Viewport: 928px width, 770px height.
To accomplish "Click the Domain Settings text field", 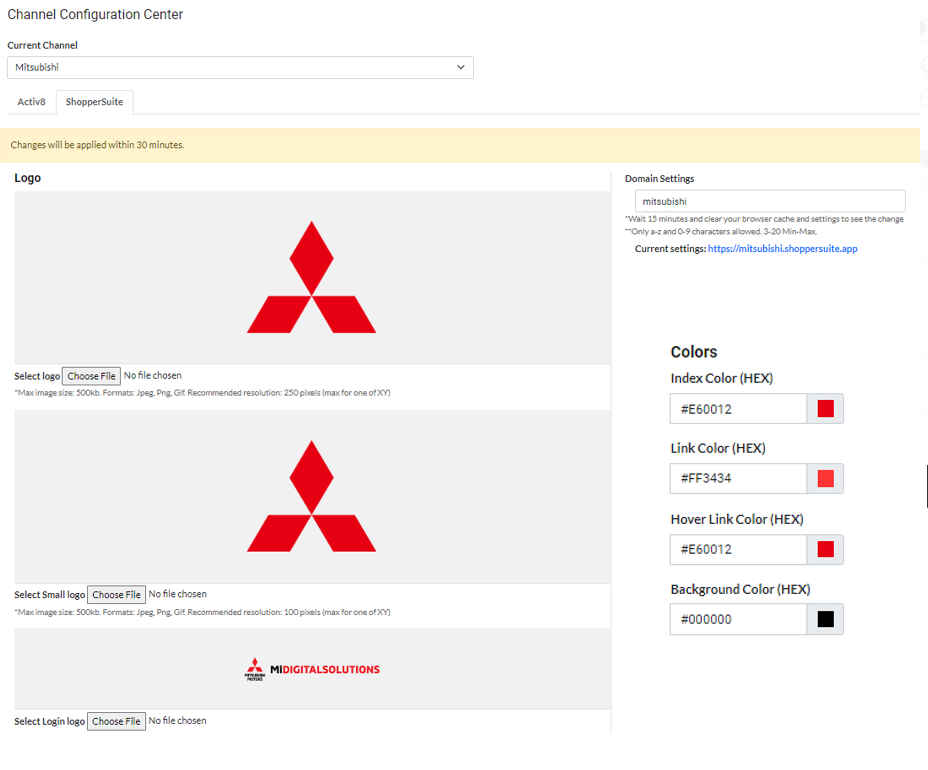I will pos(769,201).
